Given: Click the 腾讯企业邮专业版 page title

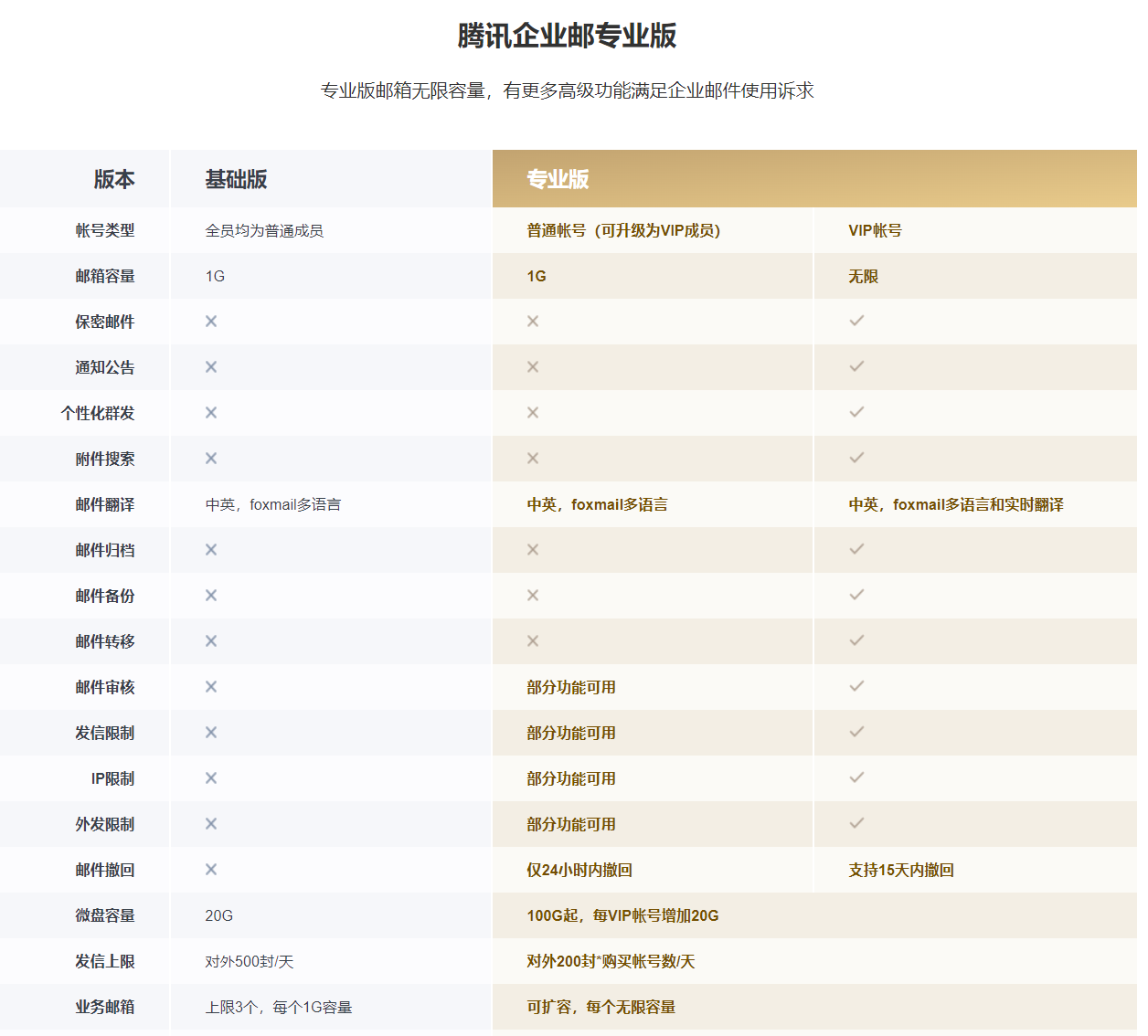Looking at the screenshot, I should [x=567, y=36].
